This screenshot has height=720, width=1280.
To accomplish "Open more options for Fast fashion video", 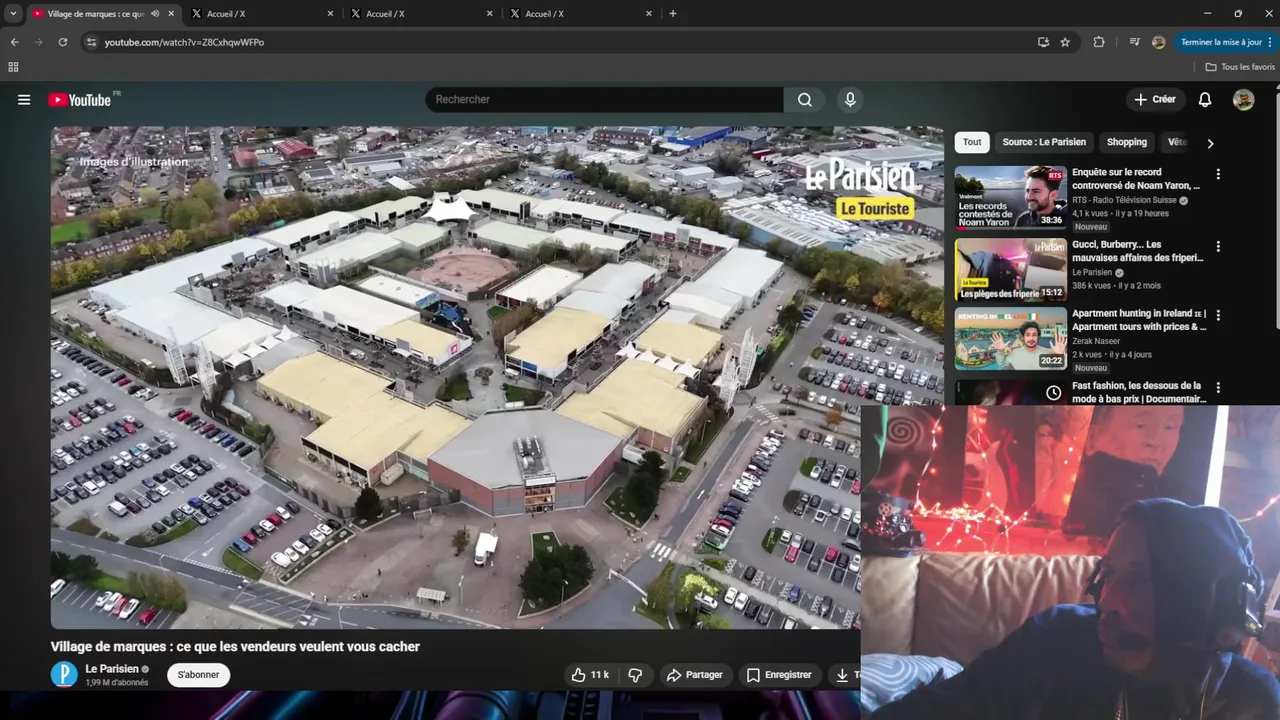I will pos(1218,387).
